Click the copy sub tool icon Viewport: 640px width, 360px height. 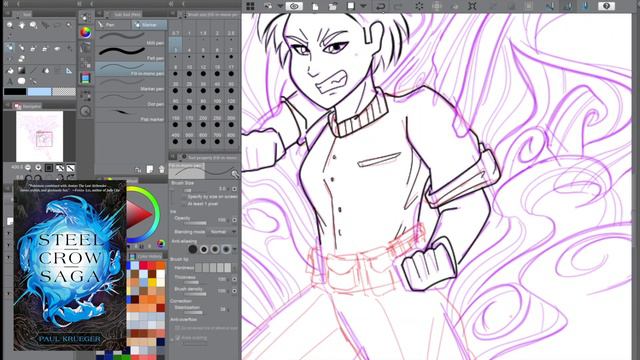pos(150,169)
